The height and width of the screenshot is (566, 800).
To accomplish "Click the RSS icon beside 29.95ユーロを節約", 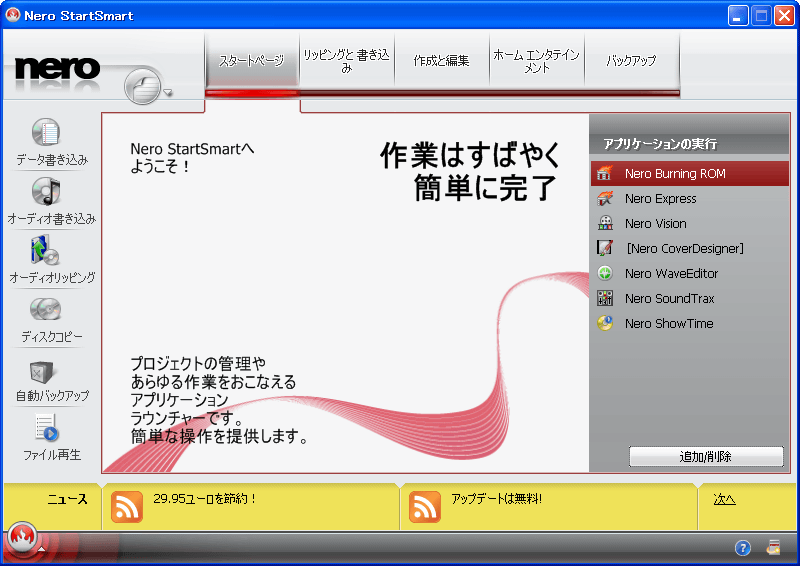I will 127,506.
